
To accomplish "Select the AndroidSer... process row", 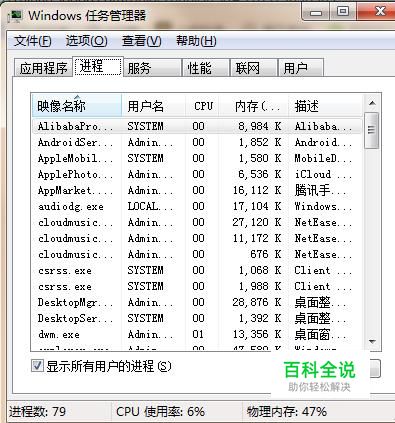I will [x=197, y=142].
